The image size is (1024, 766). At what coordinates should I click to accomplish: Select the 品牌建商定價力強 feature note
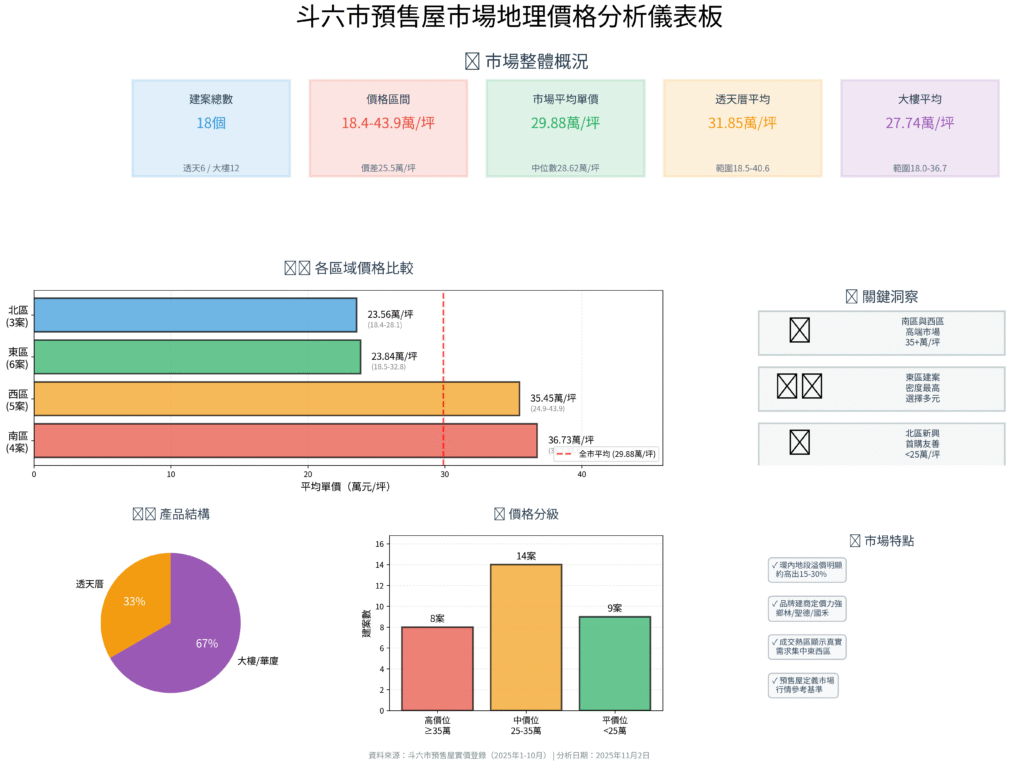click(x=808, y=608)
